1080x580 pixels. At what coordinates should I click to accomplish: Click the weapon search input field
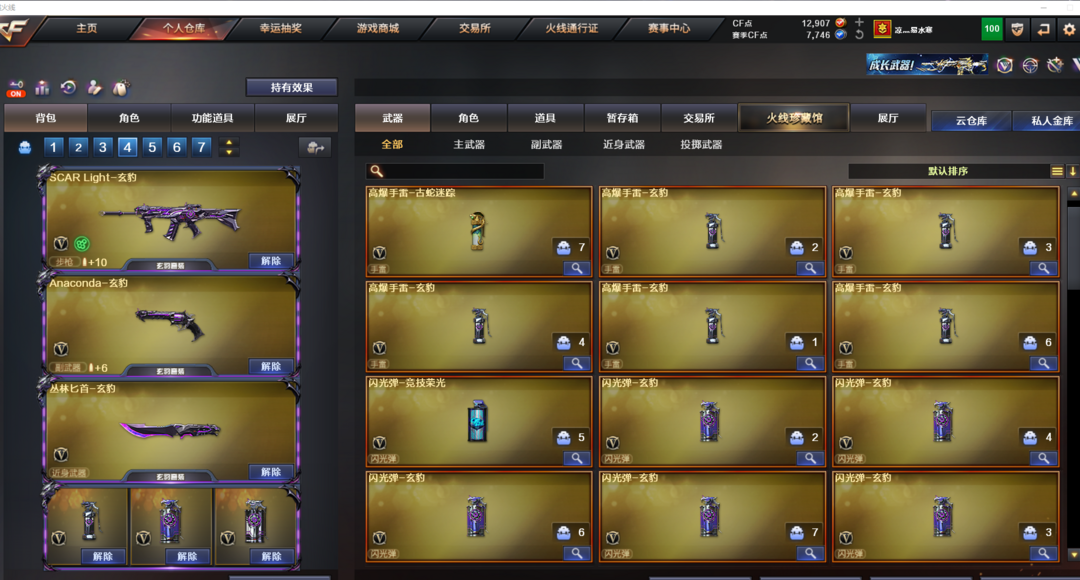tap(455, 171)
